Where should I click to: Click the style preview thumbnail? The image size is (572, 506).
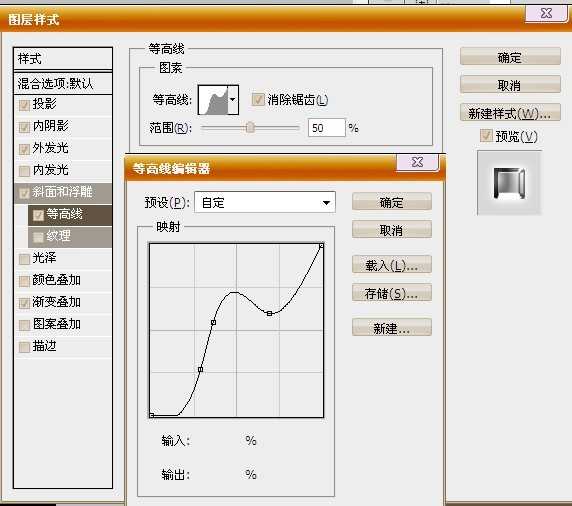click(x=509, y=183)
